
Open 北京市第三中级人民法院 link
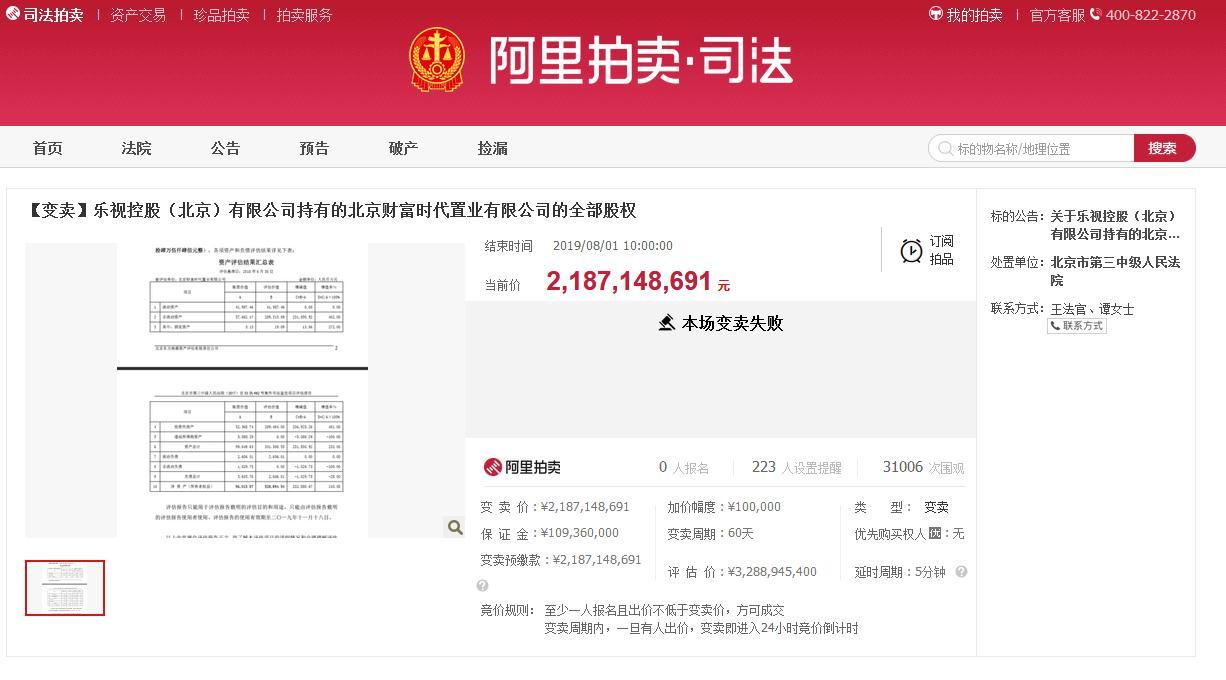1115,271
